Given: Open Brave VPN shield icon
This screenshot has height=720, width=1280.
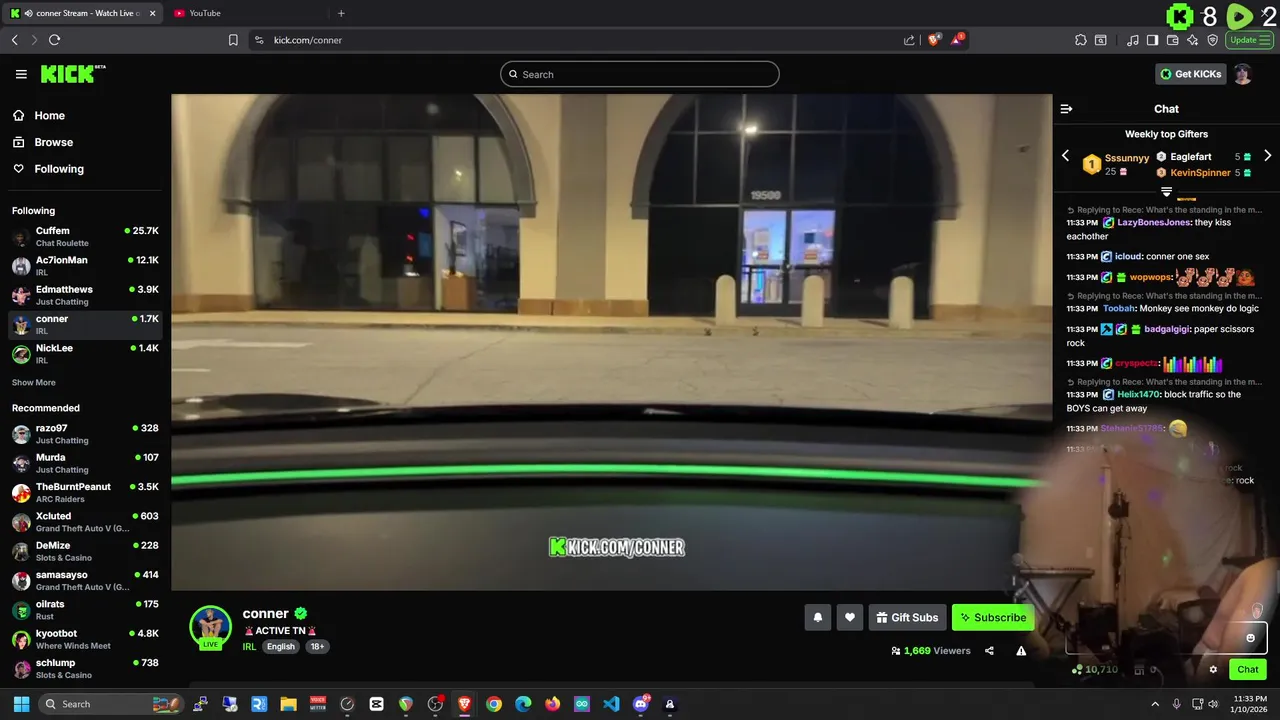Looking at the screenshot, I should point(1212,40).
